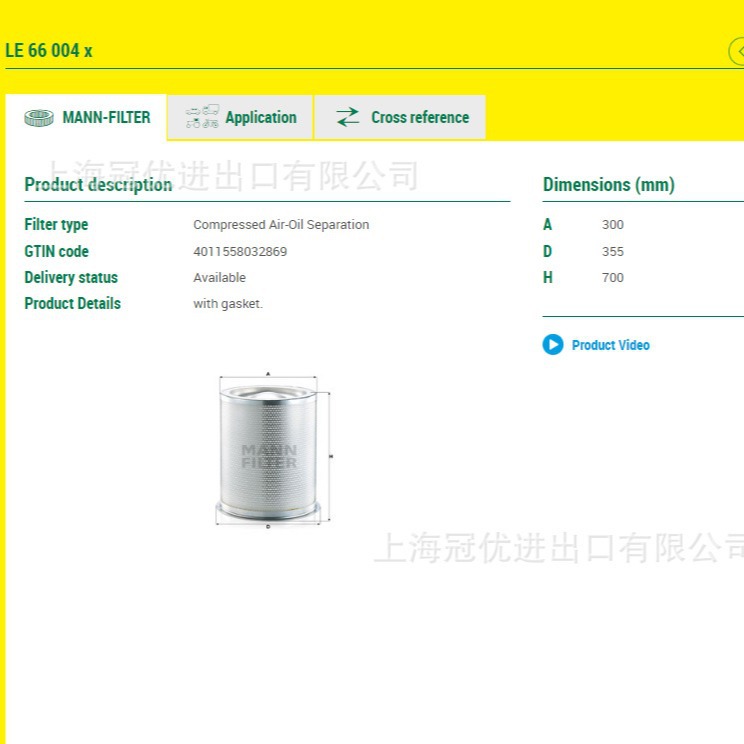This screenshot has height=744, width=744.
Task: Click the Delivery status label
Action: click(71, 278)
